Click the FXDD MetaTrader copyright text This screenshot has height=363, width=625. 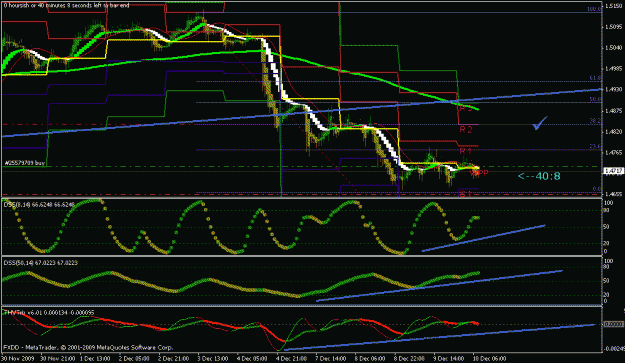88,347
